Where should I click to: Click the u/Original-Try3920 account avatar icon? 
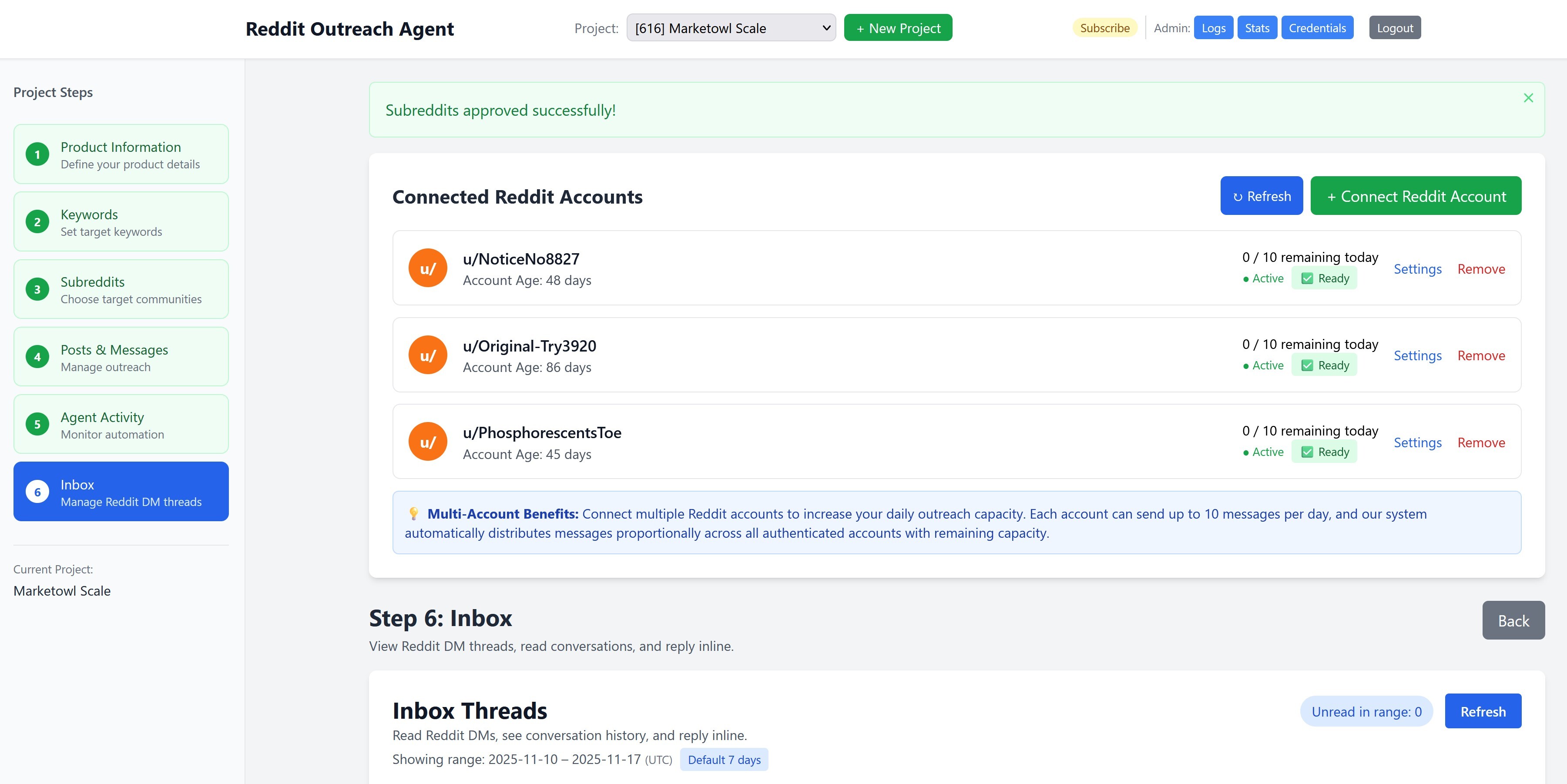428,355
